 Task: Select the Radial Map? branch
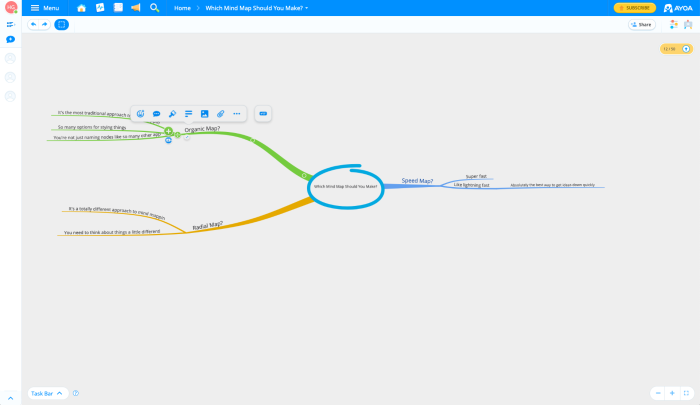(208, 225)
